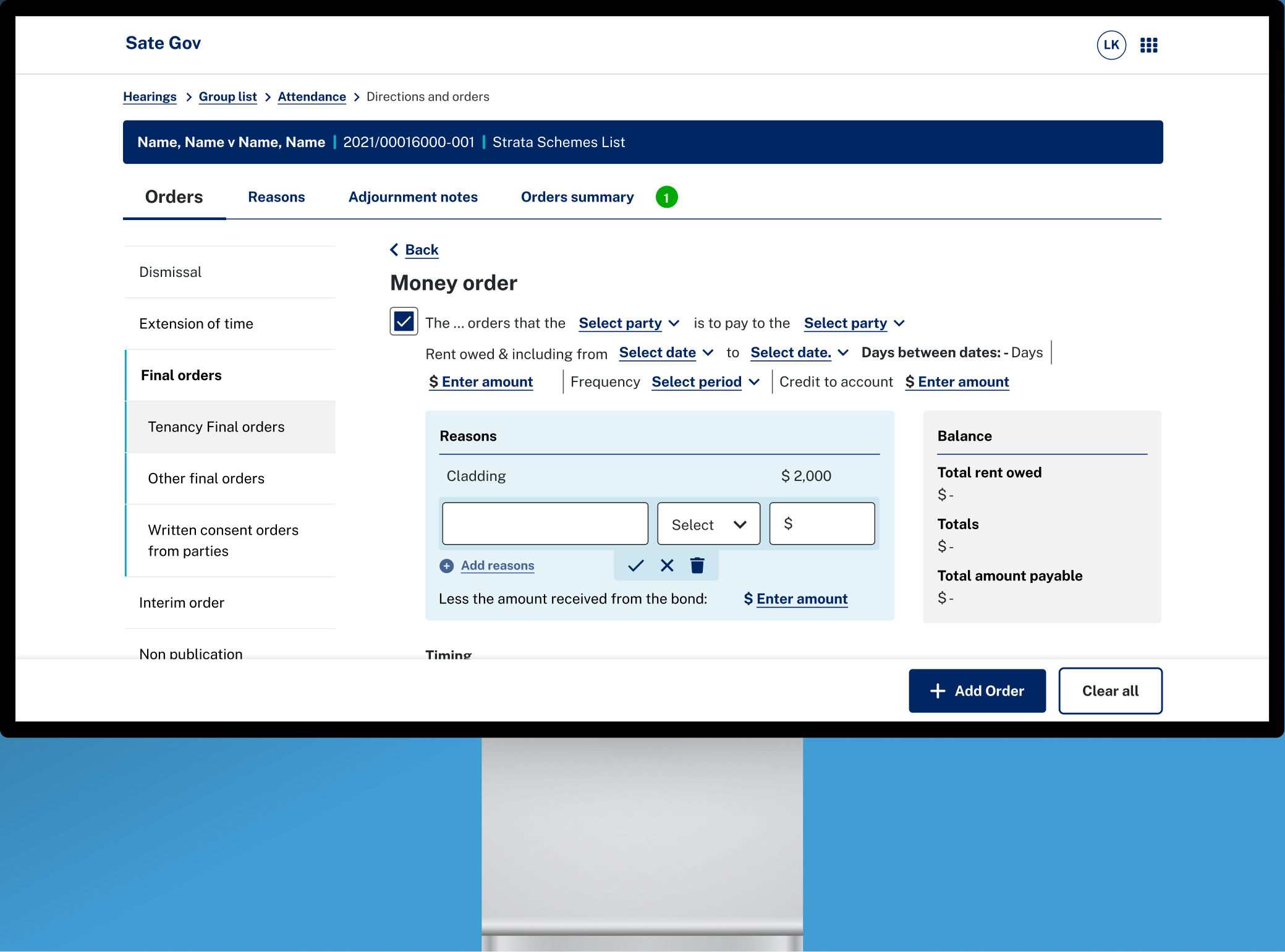Open the LK user avatar menu
Screen dimensions: 1285x952
pyautogui.click(x=1111, y=45)
